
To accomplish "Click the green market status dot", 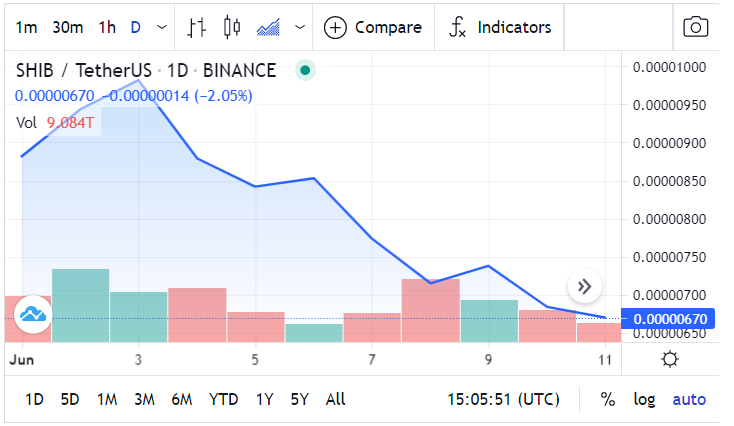I will tap(305, 70).
